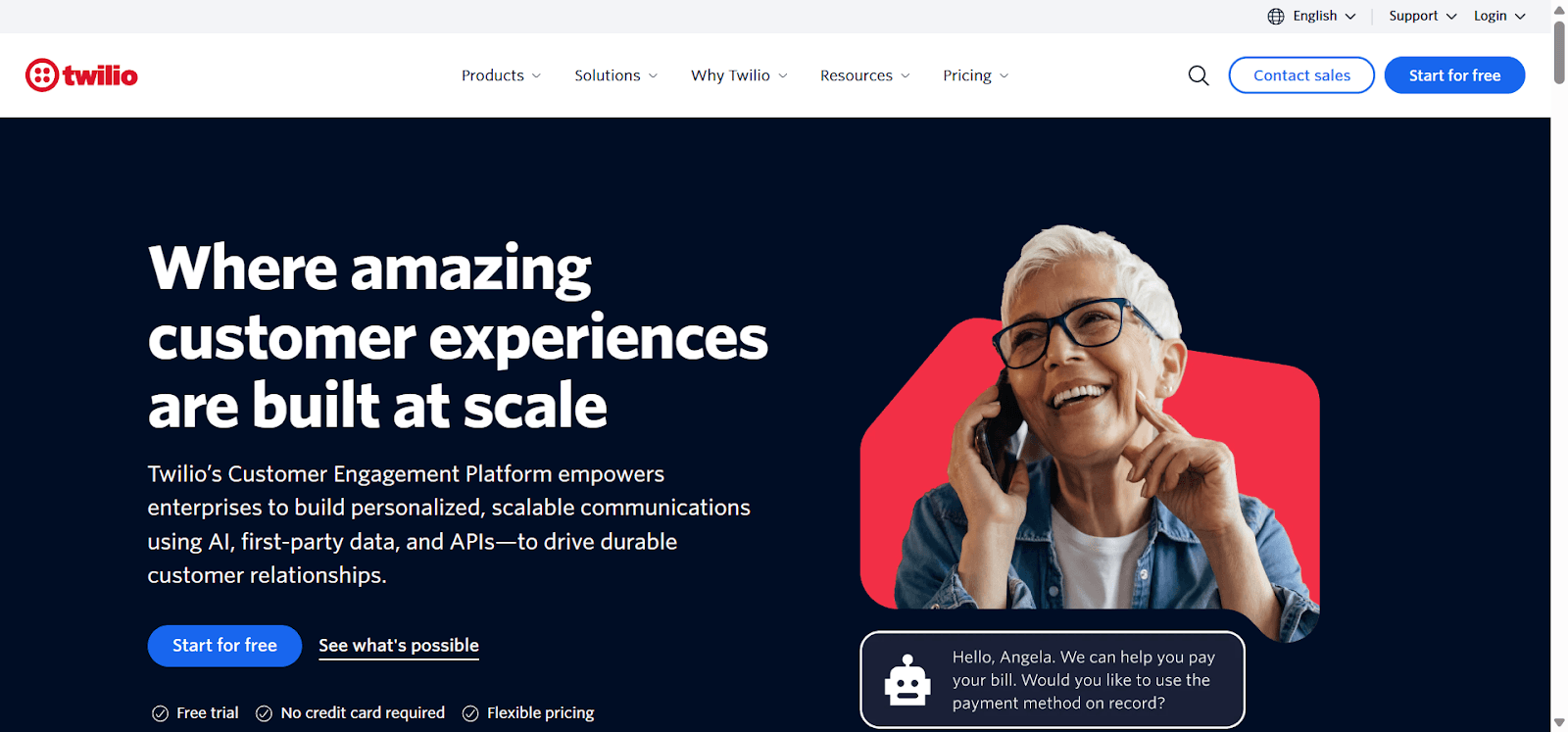Open the Resources menu
1568x732 pixels.
(864, 75)
